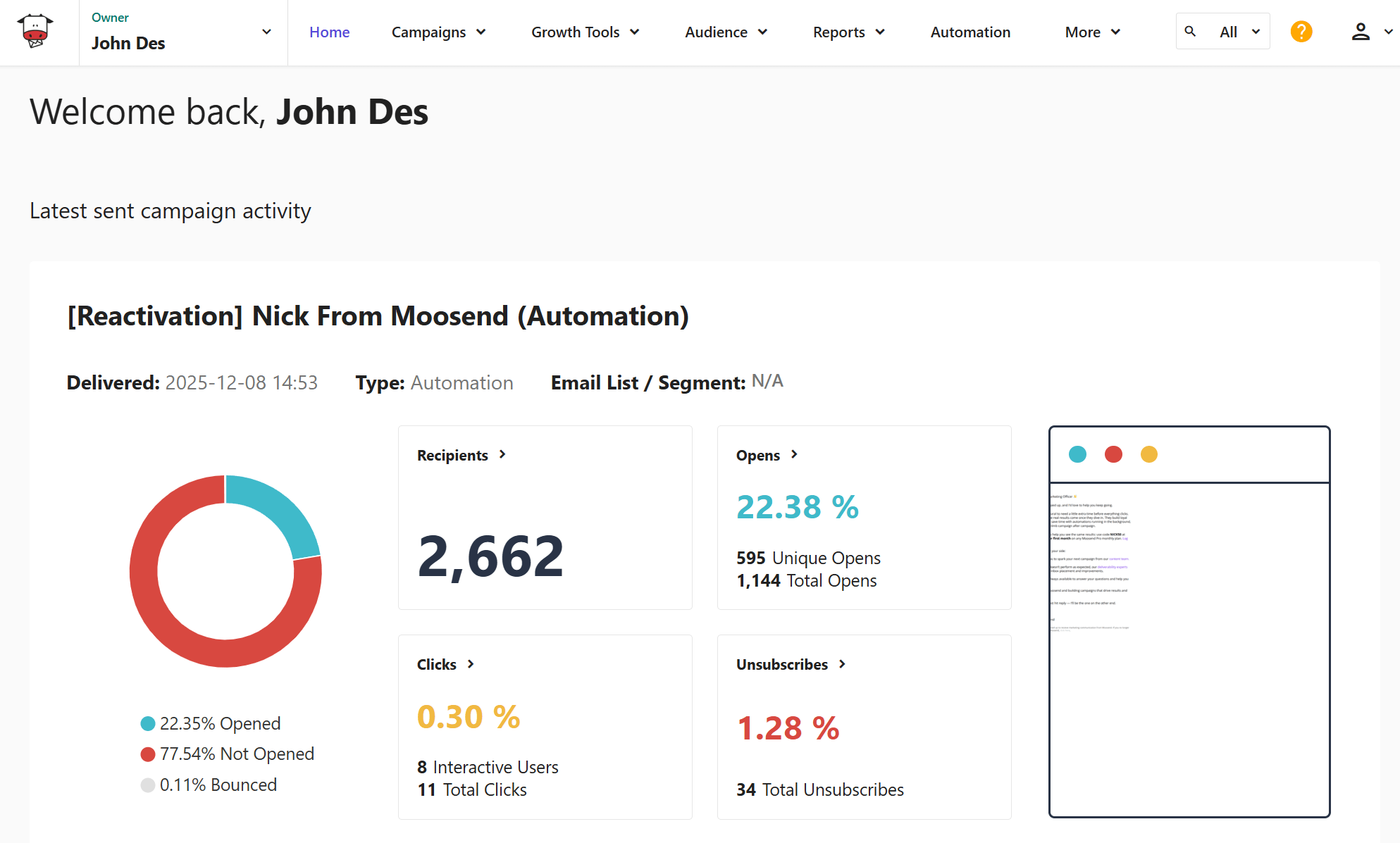This screenshot has width=1400, height=843.
Task: Expand the Campaigns dropdown menu
Action: pos(438,32)
